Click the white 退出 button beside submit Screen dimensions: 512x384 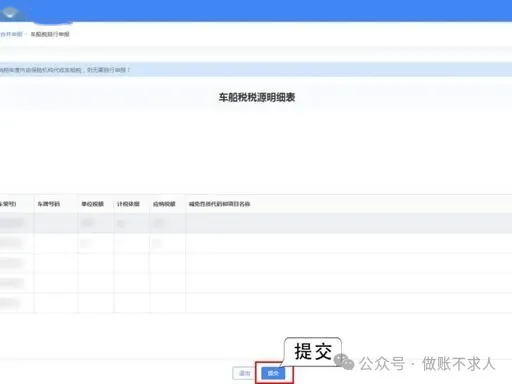point(245,373)
